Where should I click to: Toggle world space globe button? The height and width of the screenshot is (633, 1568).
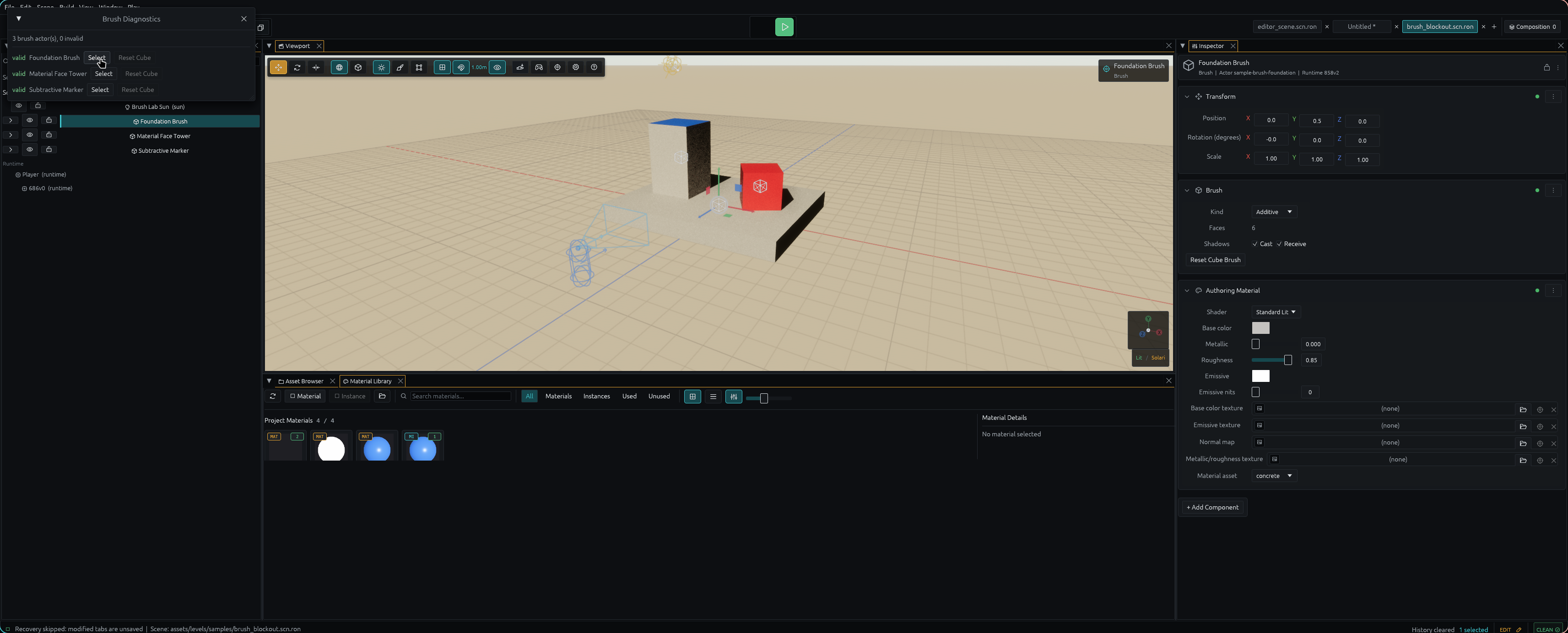tap(339, 68)
